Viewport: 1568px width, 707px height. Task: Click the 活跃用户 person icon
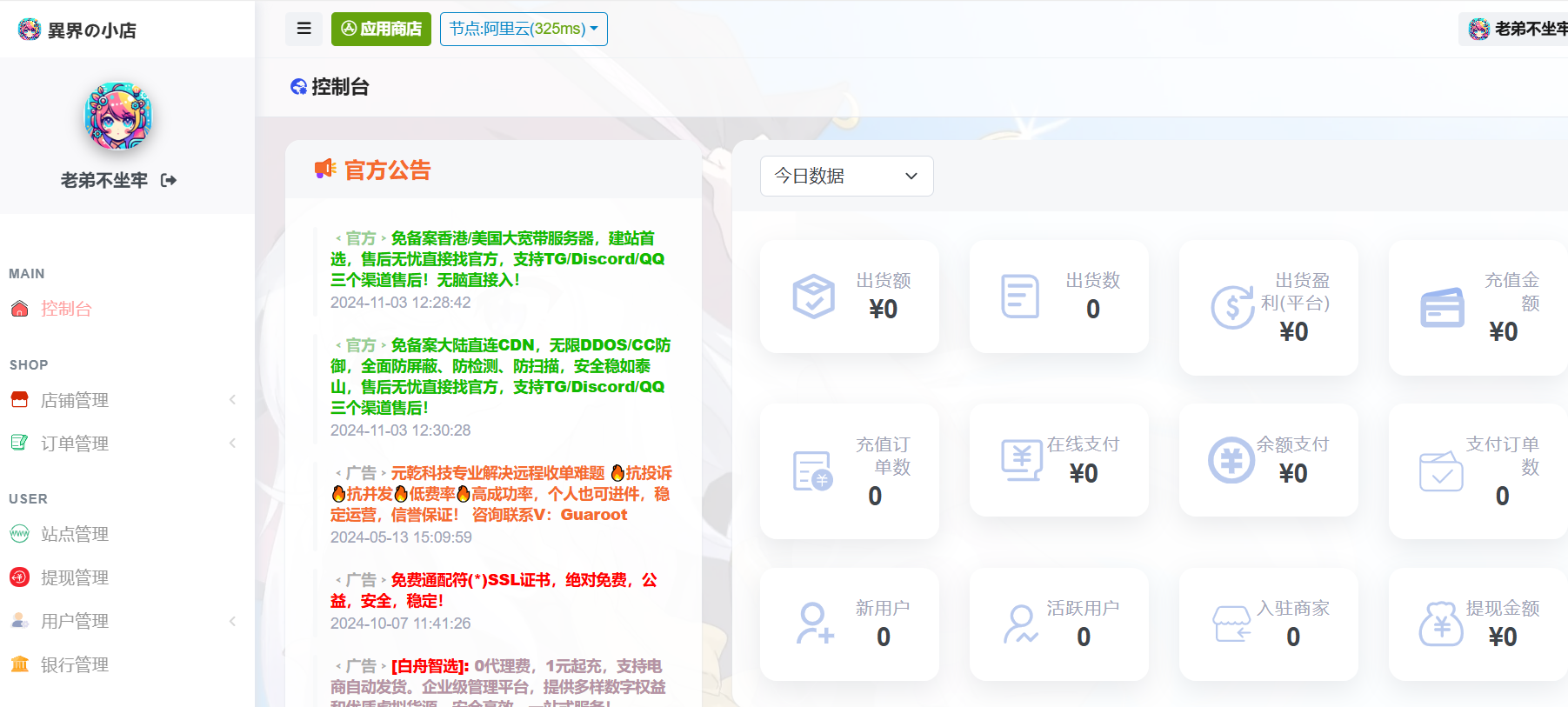click(1020, 624)
